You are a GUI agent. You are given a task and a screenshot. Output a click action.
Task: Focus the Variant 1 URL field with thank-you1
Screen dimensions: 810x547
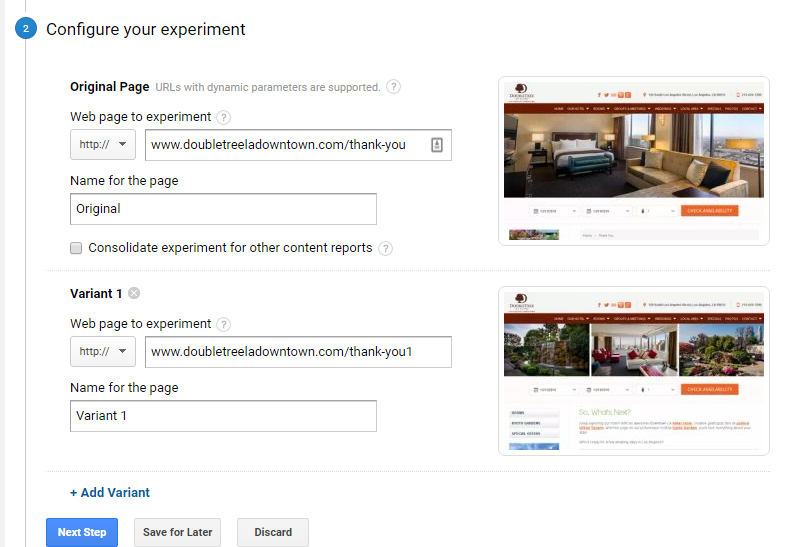pyautogui.click(x=298, y=352)
